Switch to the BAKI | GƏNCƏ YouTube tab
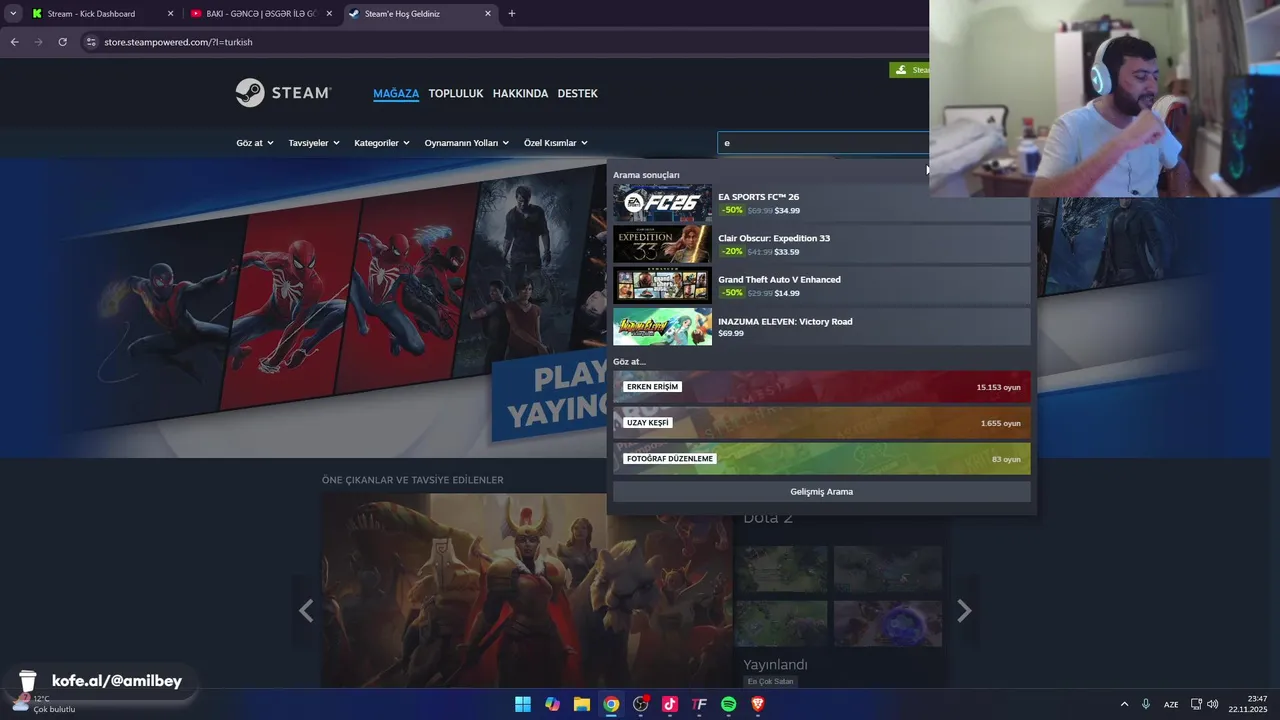1280x720 pixels. (x=260, y=14)
